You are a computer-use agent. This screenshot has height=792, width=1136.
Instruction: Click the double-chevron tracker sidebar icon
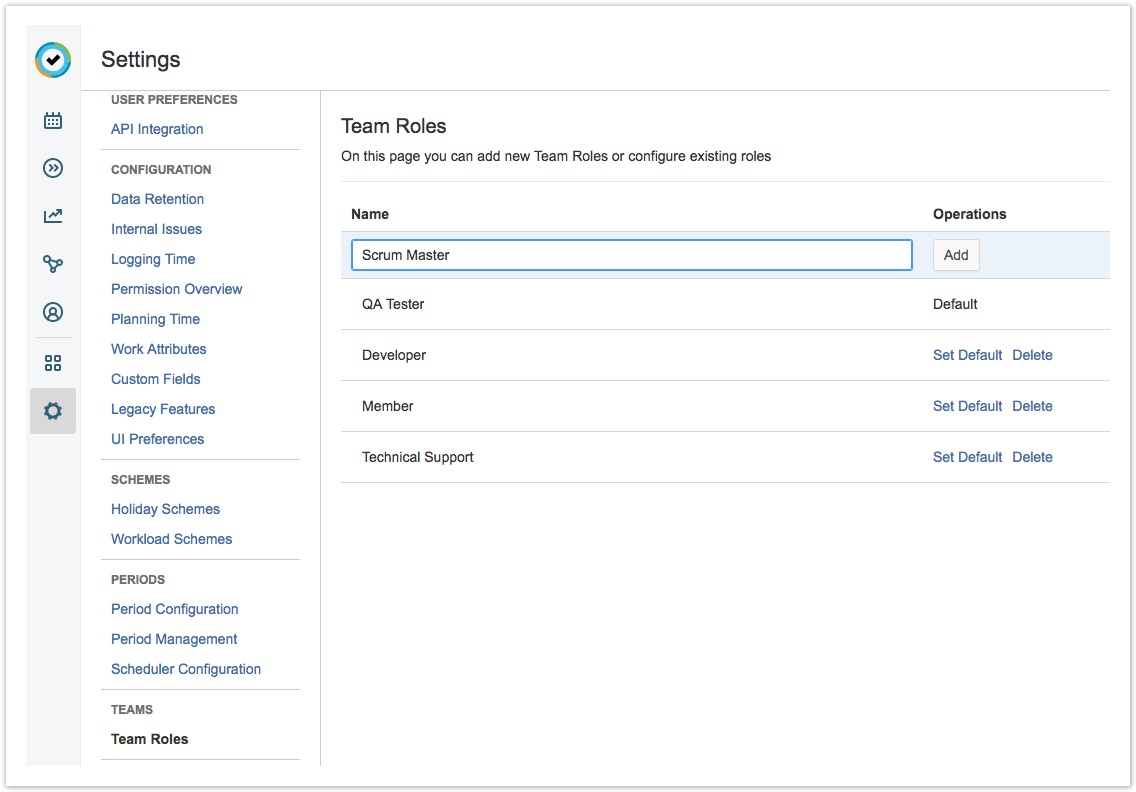[53, 168]
